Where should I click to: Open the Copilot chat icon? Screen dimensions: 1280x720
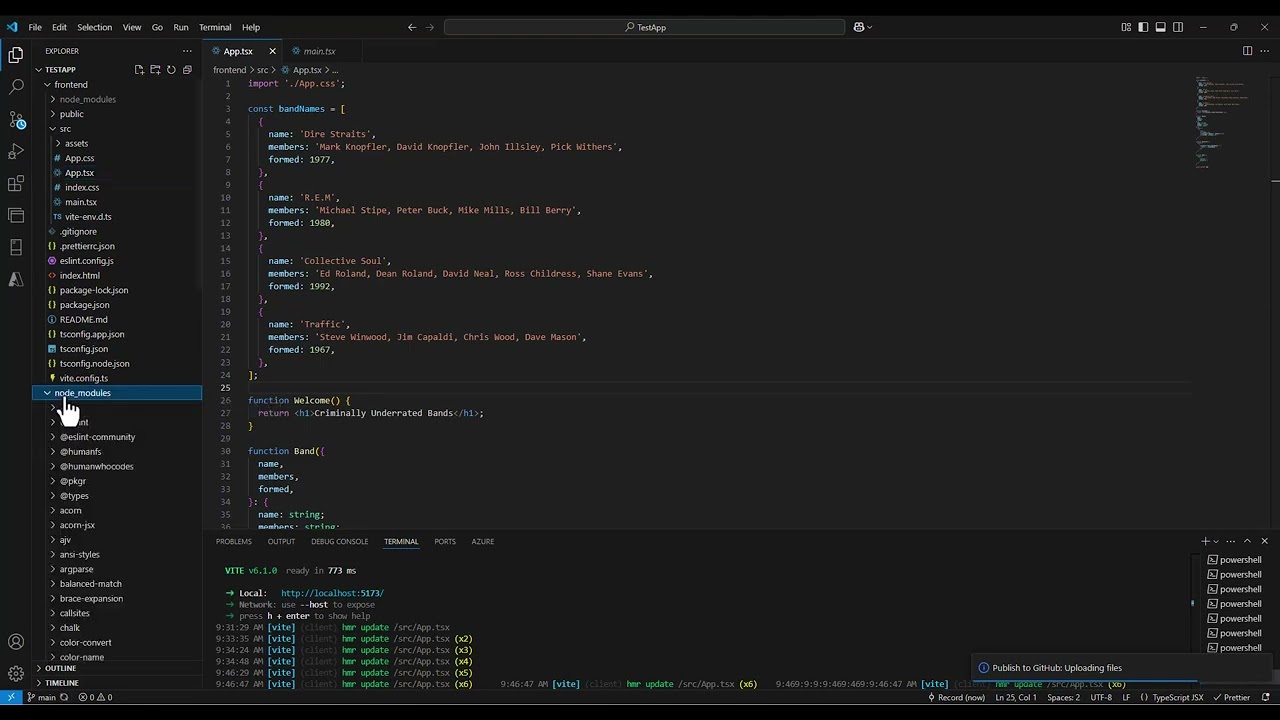(859, 27)
